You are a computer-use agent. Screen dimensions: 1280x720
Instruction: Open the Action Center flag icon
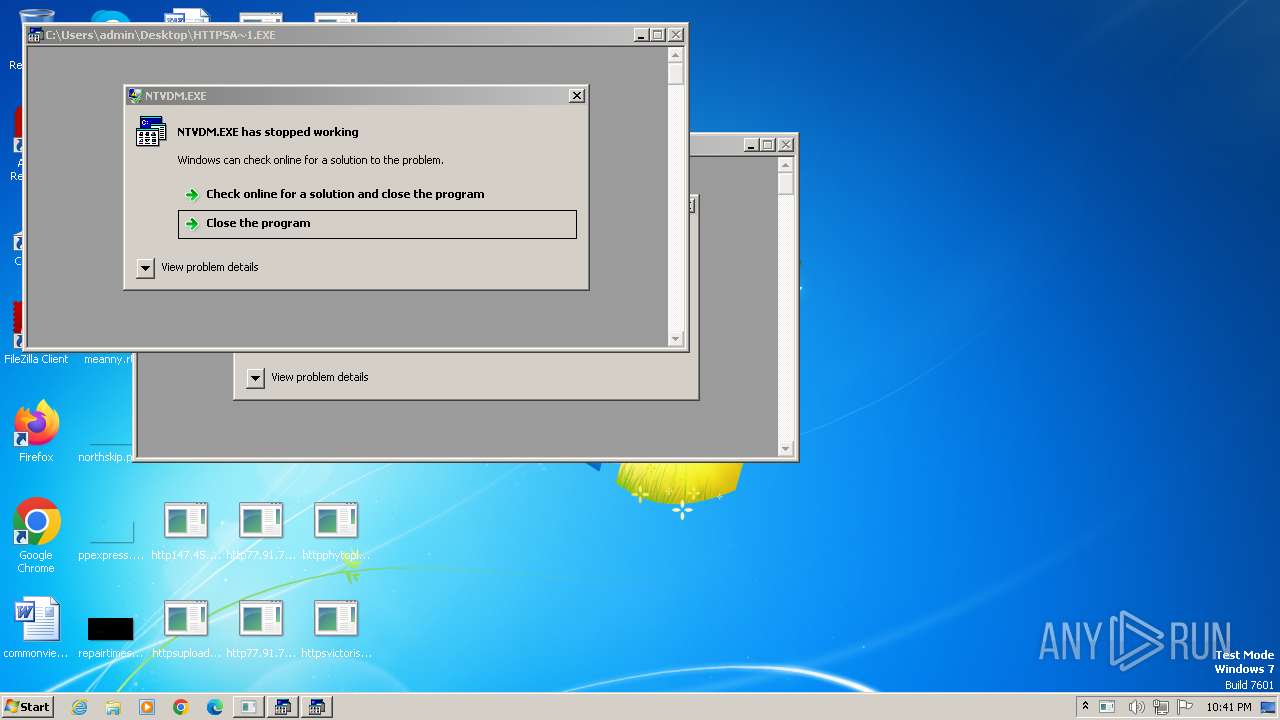click(1185, 707)
